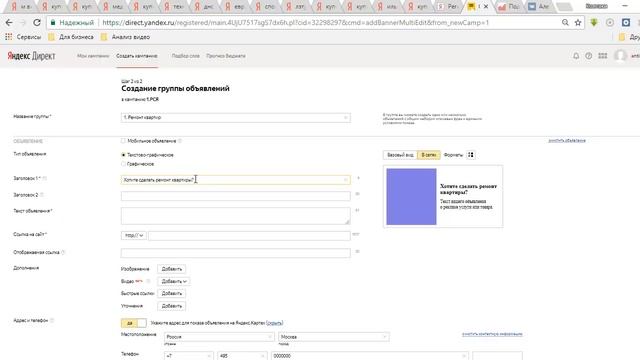Open the Сервисы apps grid icon
The image size is (640, 360).
pyautogui.click(x=9, y=37)
